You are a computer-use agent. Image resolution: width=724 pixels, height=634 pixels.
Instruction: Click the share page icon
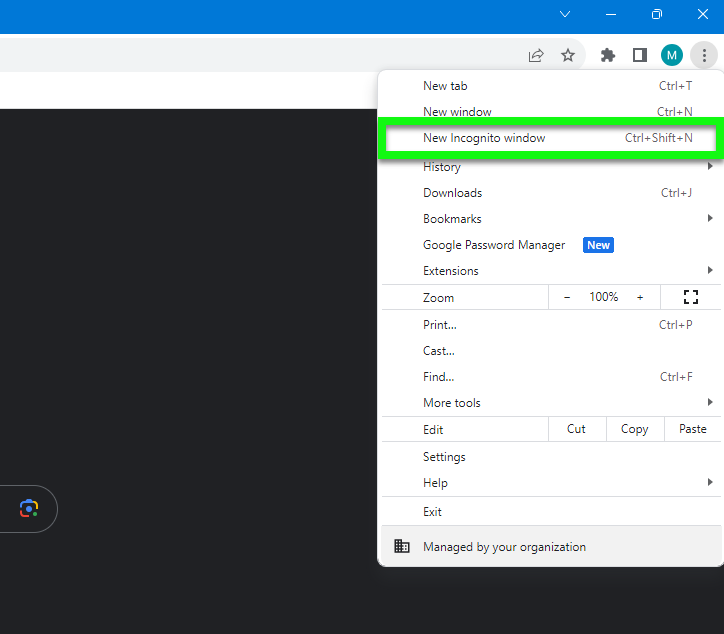[x=536, y=55]
